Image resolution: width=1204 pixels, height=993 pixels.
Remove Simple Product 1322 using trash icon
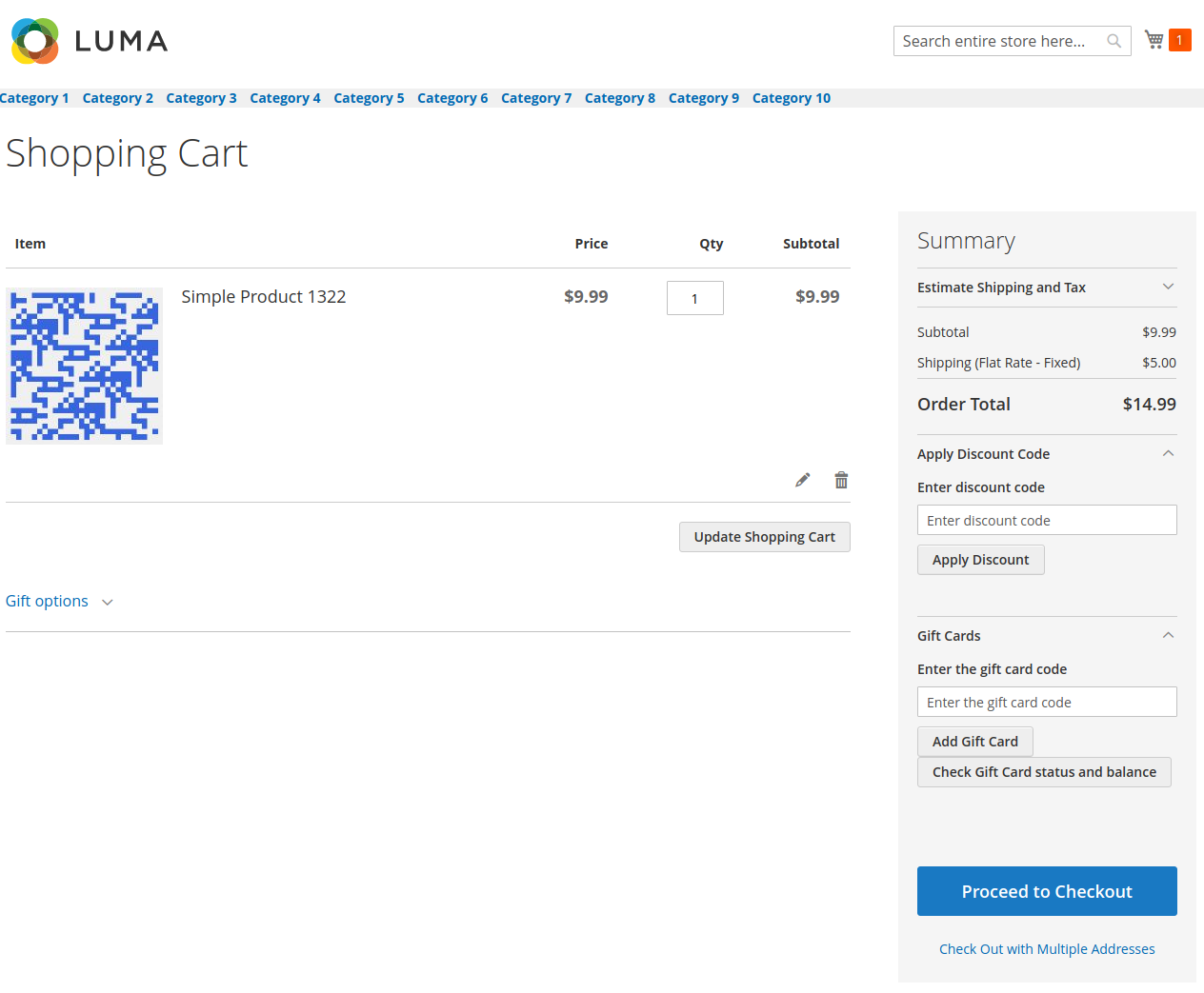click(841, 480)
